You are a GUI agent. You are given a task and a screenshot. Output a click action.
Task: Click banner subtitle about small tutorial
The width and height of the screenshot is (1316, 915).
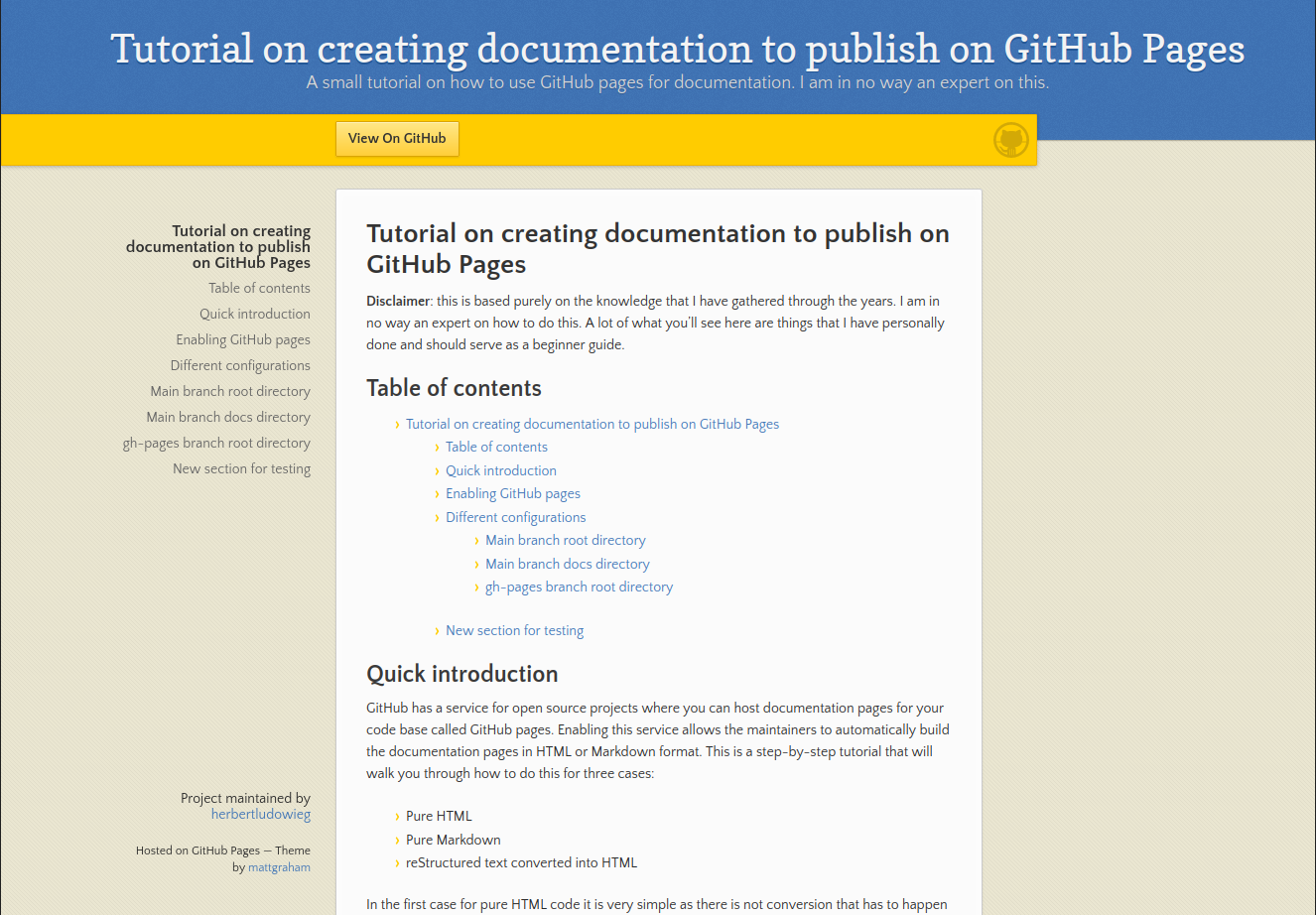(x=678, y=82)
